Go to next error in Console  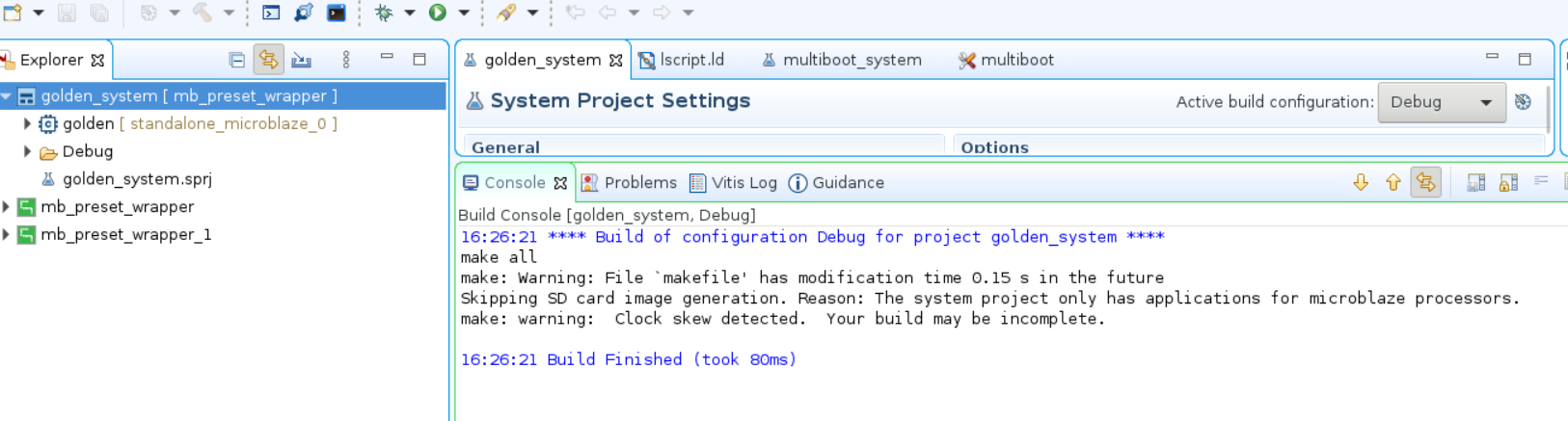[x=1361, y=182]
